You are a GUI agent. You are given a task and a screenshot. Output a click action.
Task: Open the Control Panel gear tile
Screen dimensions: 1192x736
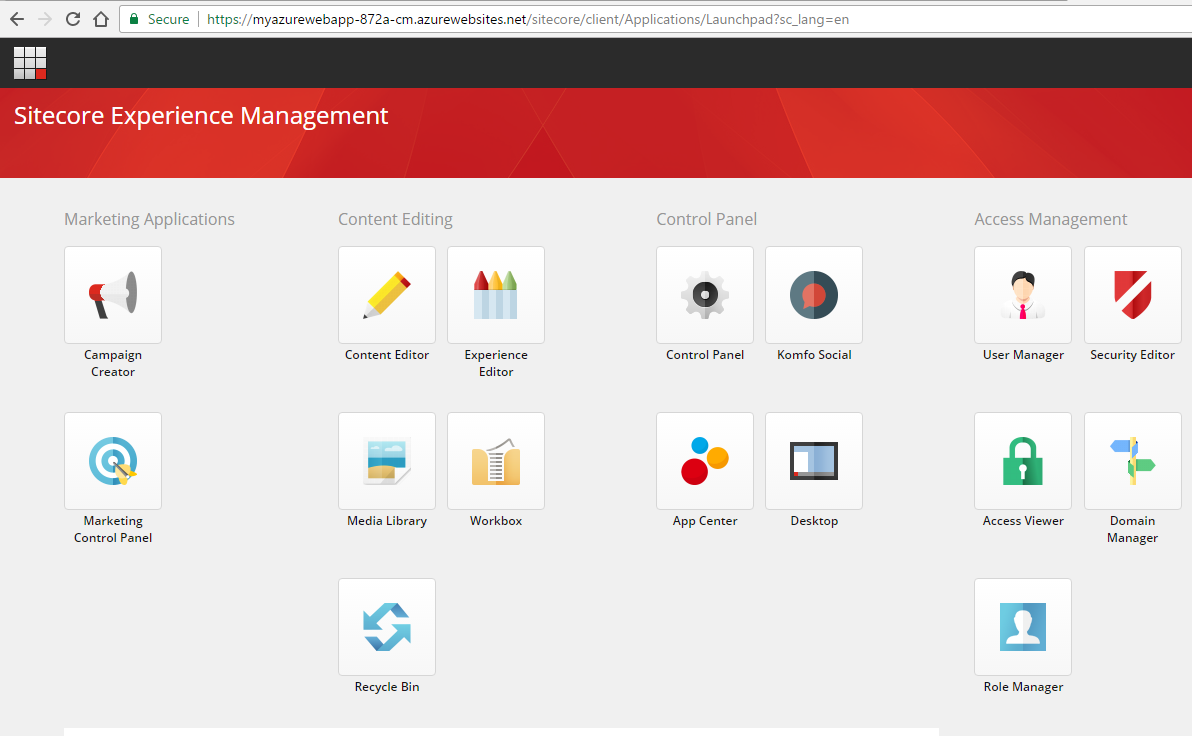(705, 295)
